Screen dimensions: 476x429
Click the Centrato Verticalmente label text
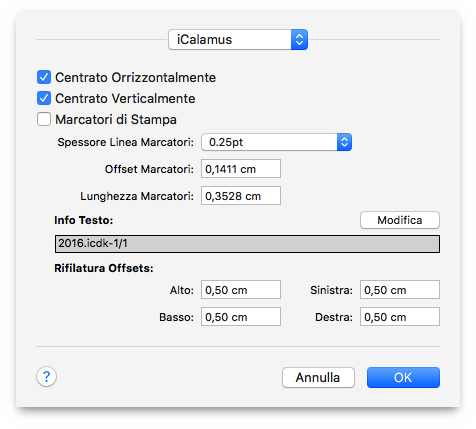[x=125, y=99]
